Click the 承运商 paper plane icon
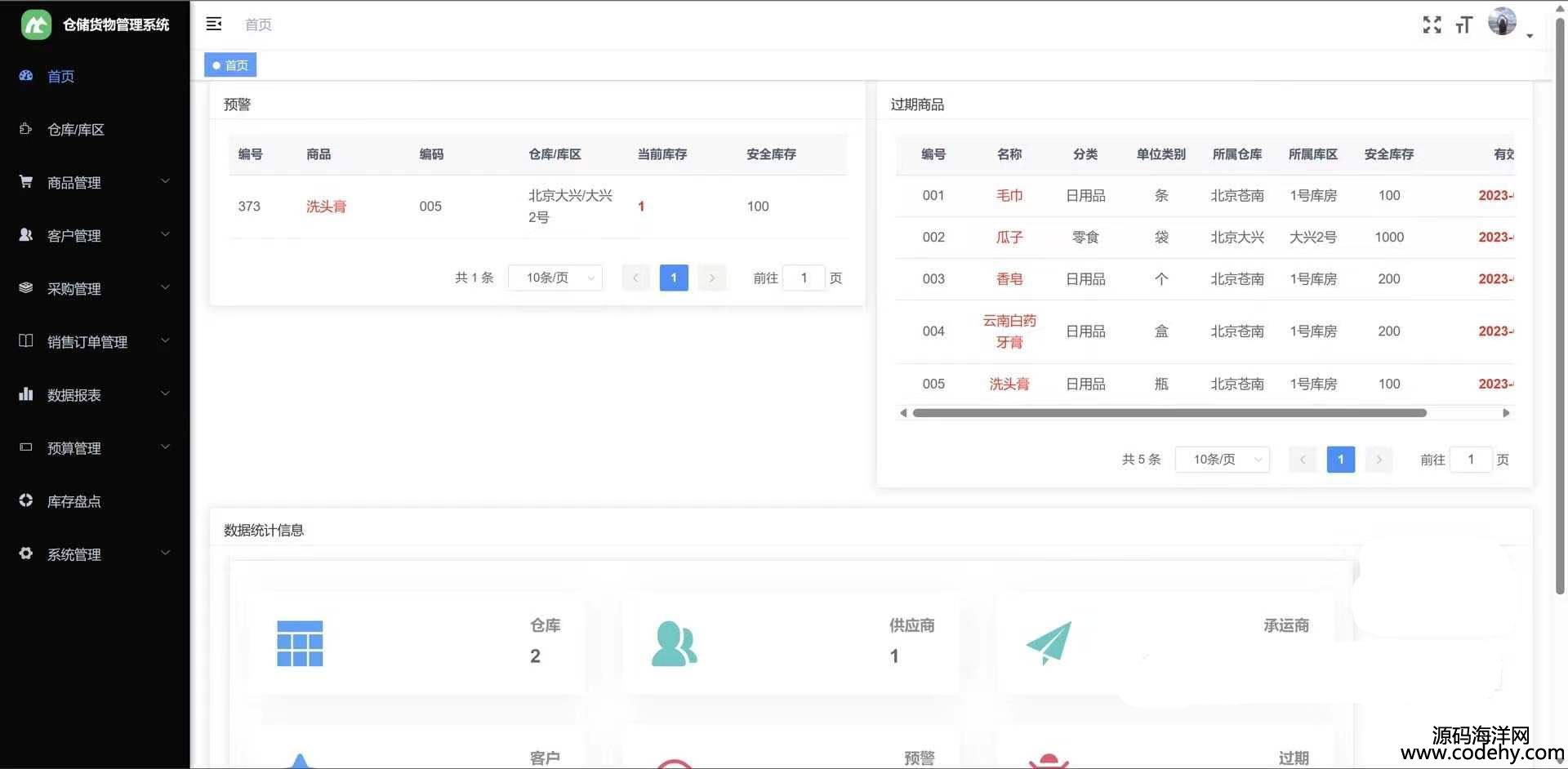 coord(1049,643)
